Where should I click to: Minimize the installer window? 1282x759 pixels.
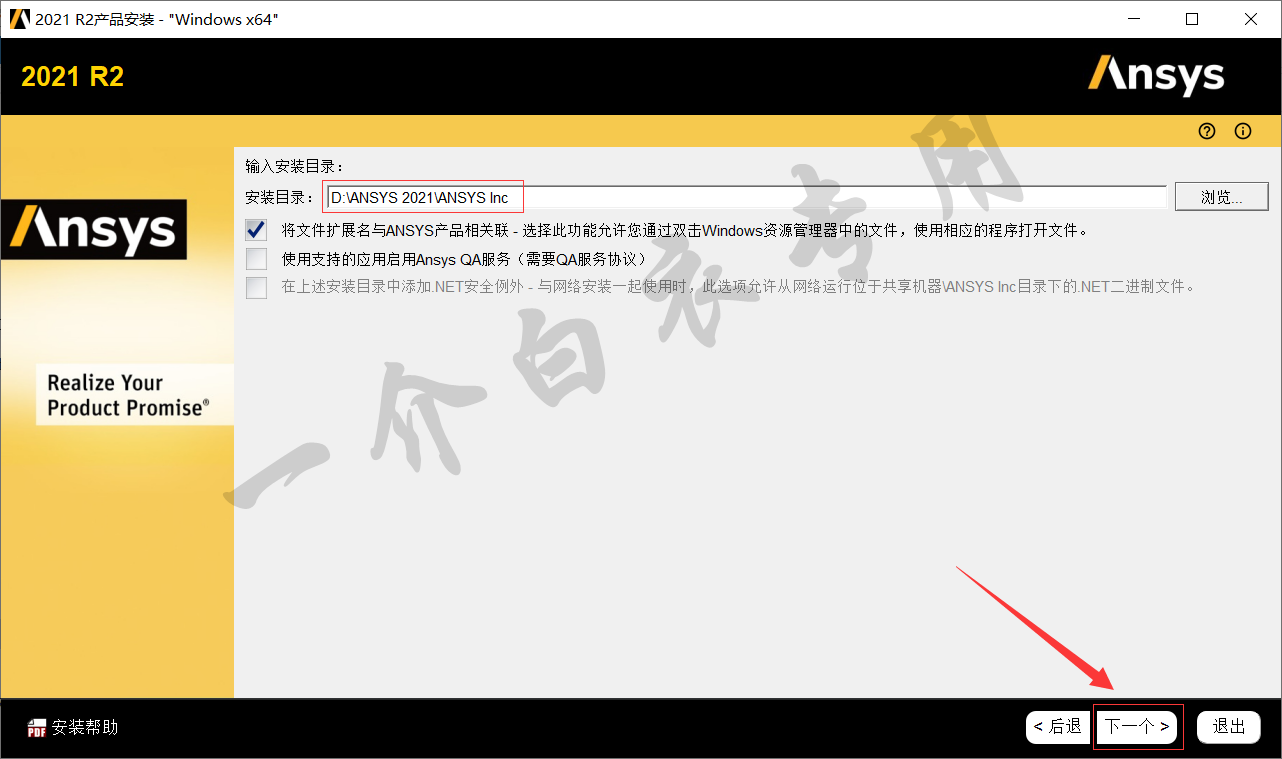1133,19
